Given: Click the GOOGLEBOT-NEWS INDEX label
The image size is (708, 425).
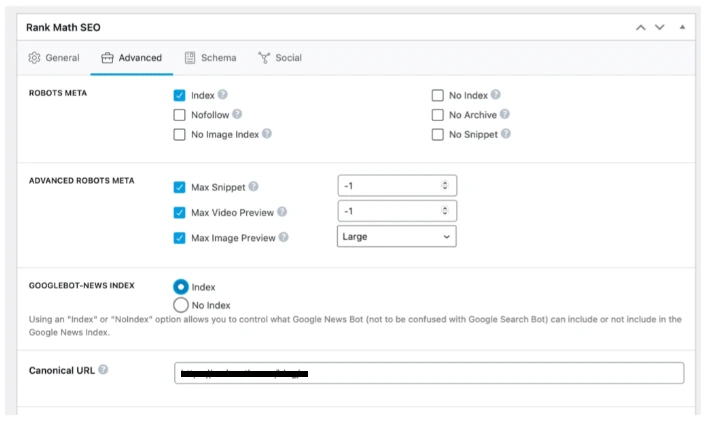Looking at the screenshot, I should tap(82, 285).
